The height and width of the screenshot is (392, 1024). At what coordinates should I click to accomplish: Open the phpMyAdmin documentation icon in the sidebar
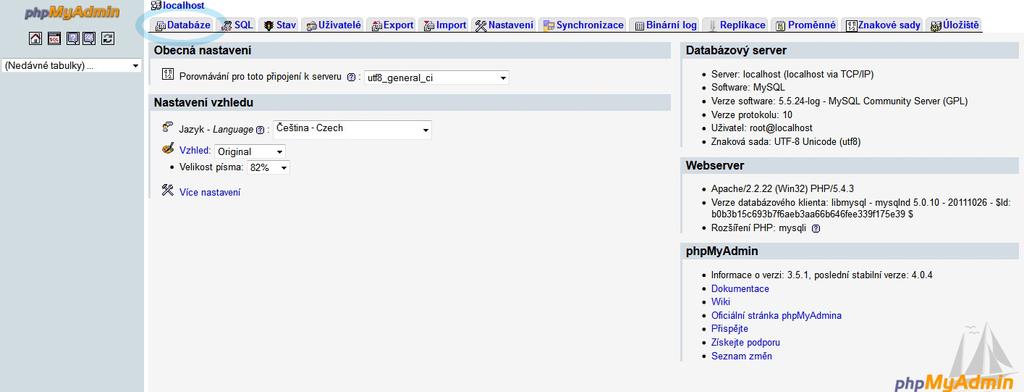coord(72,39)
